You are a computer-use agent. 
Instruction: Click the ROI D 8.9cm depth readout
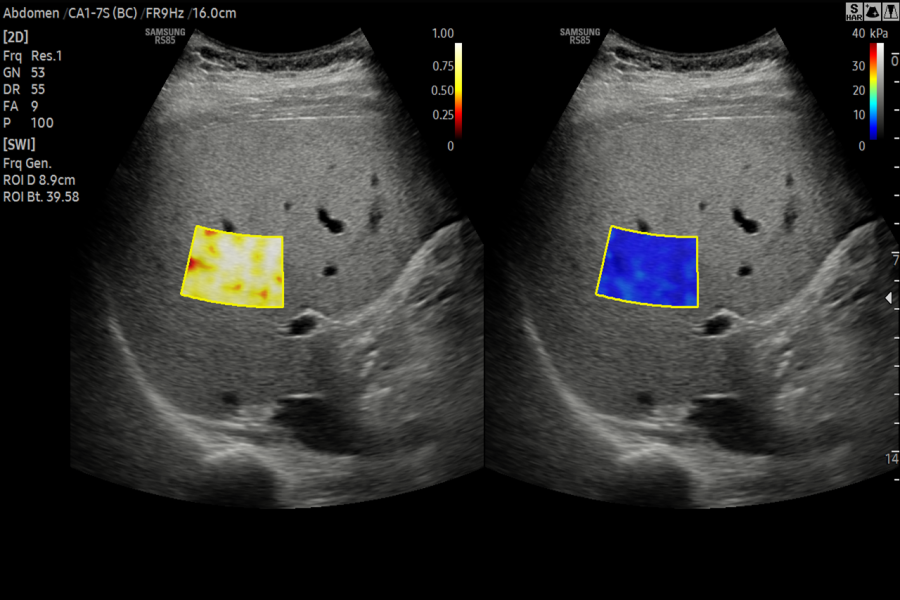click(40, 180)
